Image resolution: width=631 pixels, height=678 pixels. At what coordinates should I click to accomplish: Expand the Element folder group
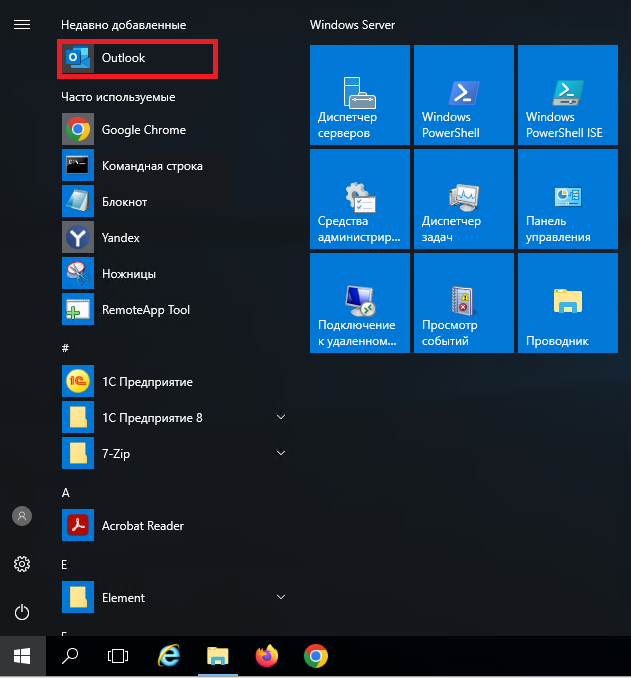(281, 598)
